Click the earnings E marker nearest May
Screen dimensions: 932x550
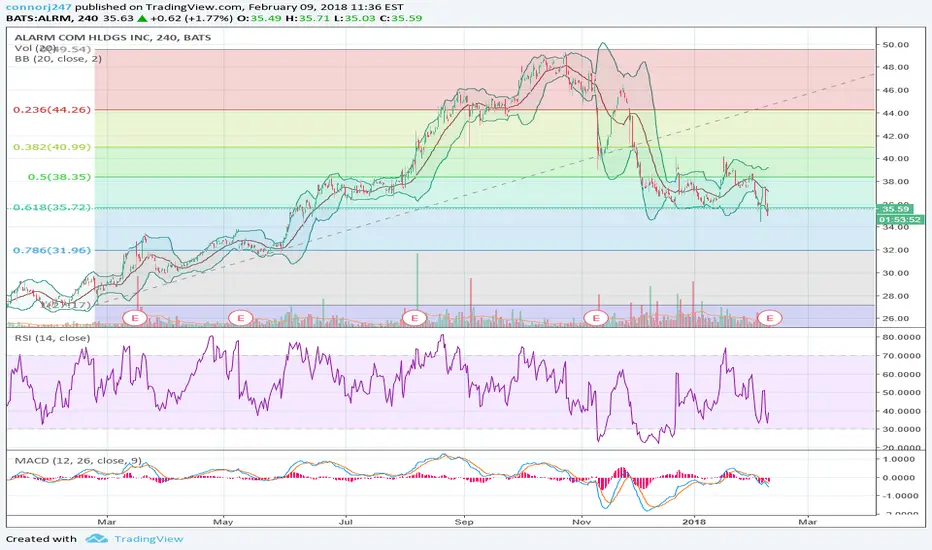pos(241,318)
